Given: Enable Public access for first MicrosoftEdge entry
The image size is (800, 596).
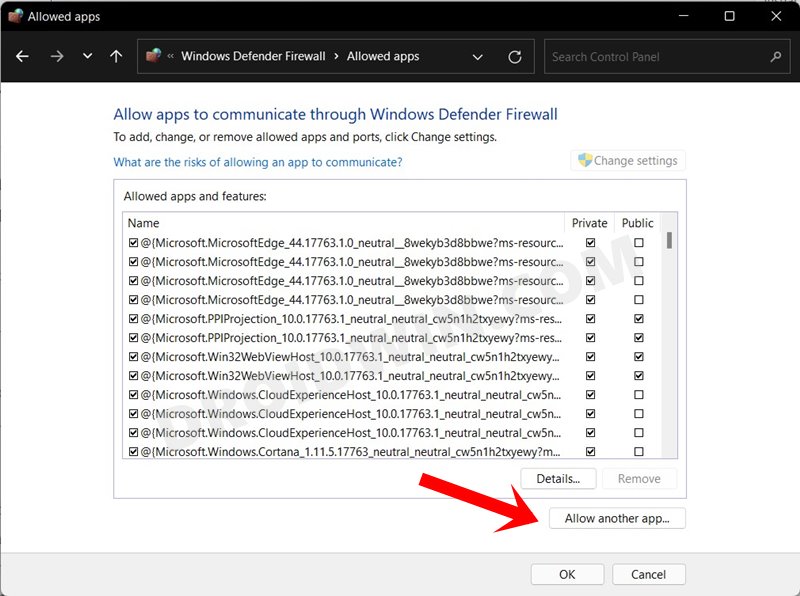Looking at the screenshot, I should pos(637,243).
